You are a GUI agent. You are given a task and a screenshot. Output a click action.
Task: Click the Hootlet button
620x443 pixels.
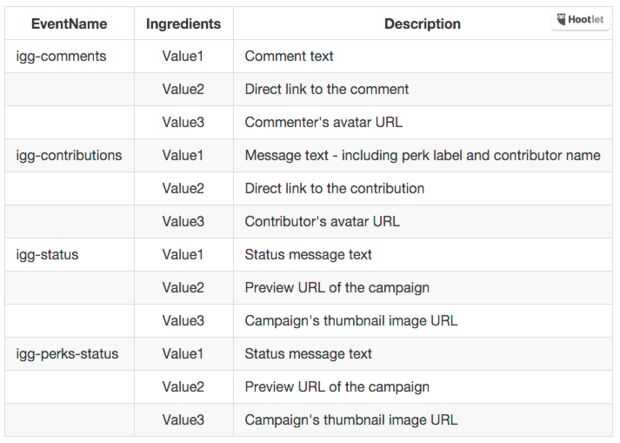click(581, 20)
